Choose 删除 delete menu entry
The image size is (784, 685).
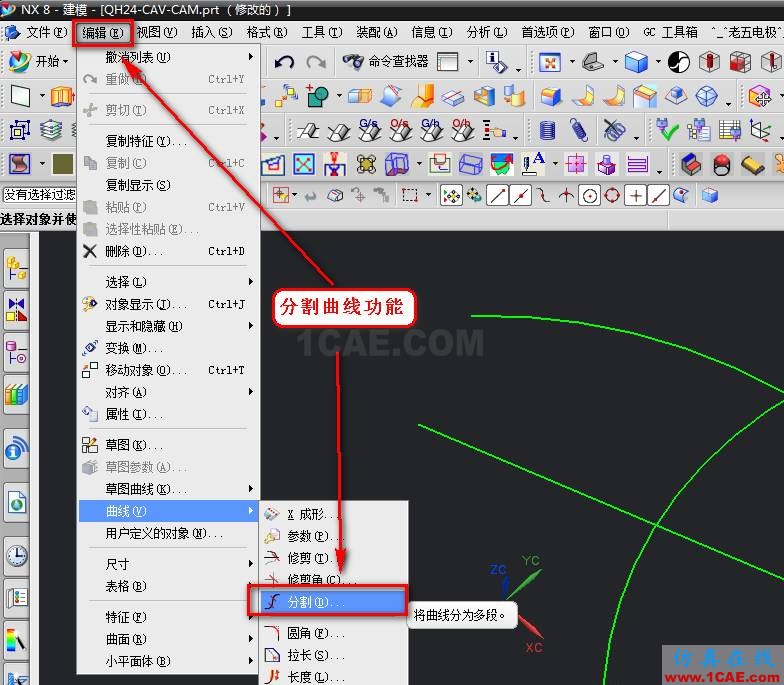click(x=168, y=251)
